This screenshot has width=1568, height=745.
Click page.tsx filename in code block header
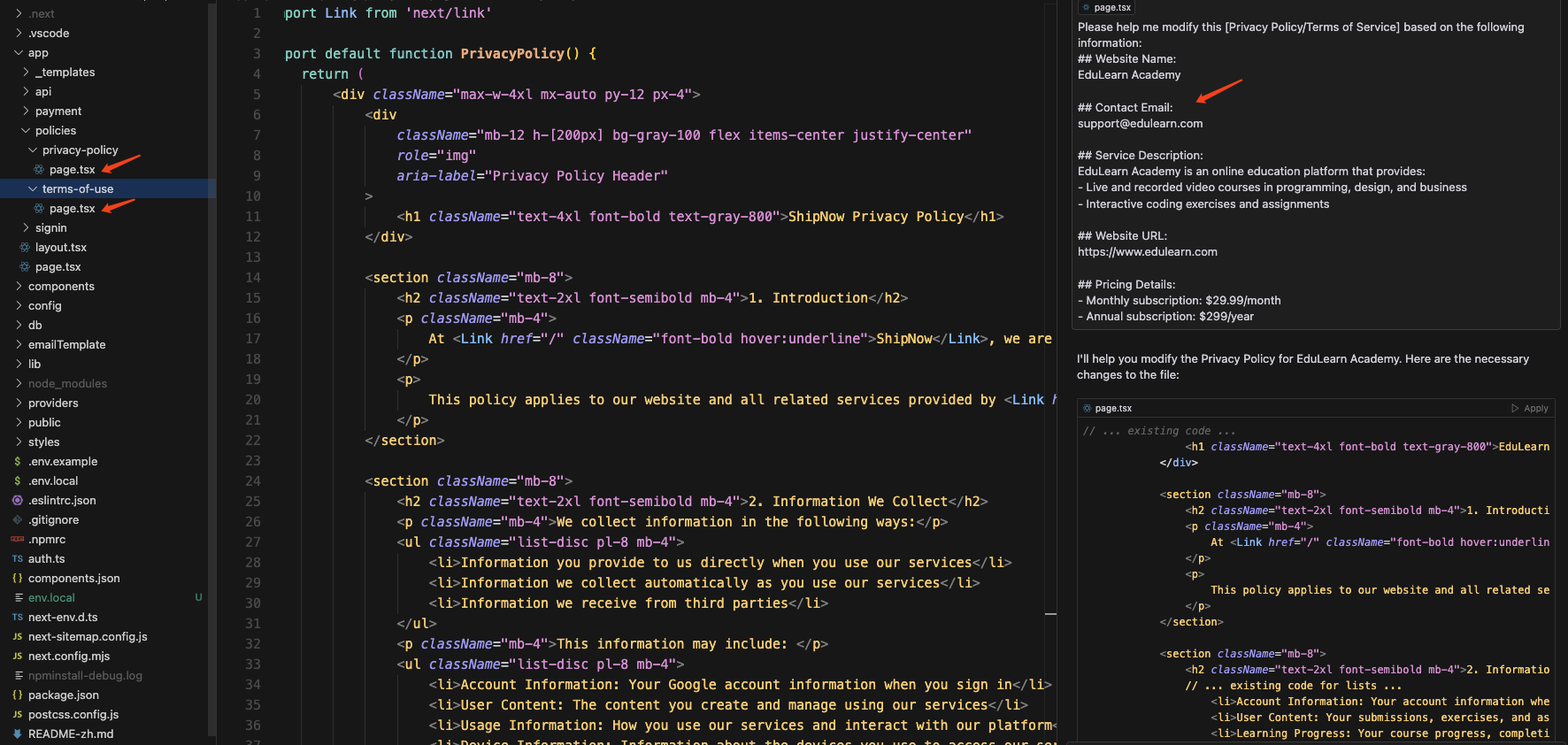pos(1113,408)
